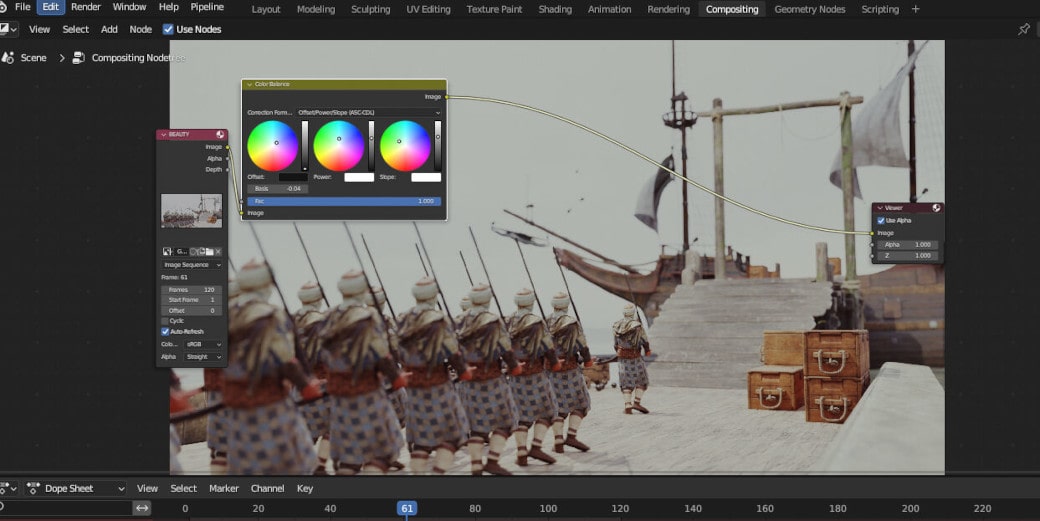Click the Slope color wheel
This screenshot has height=521, width=1040.
(x=405, y=146)
